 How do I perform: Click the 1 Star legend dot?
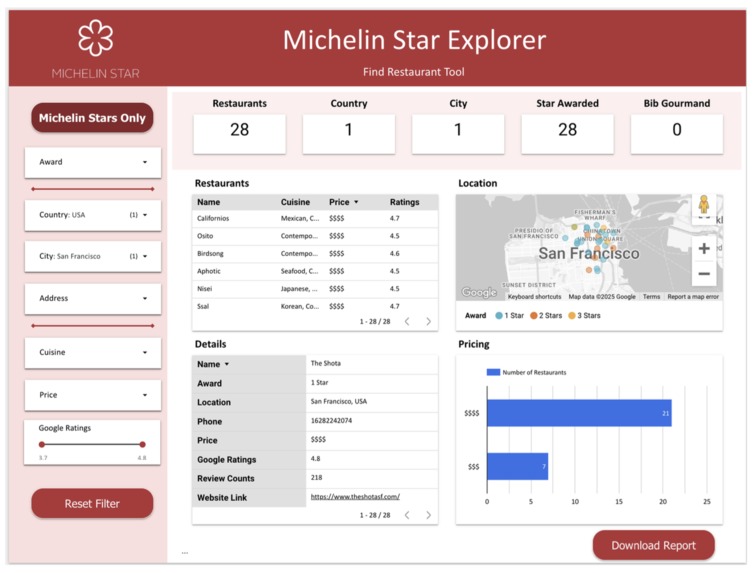499,315
